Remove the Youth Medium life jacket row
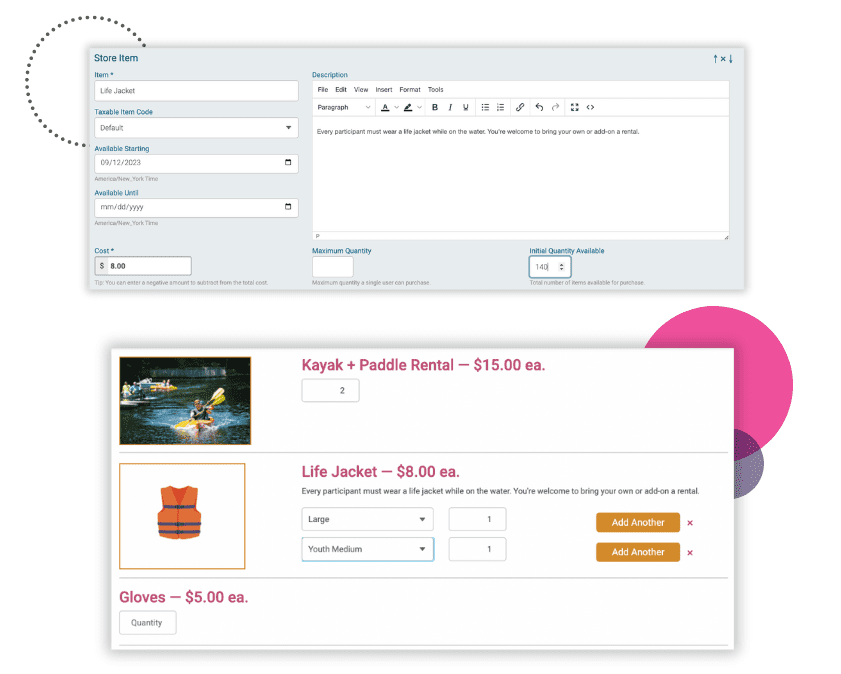Screen dimensions: 841x674 point(690,552)
